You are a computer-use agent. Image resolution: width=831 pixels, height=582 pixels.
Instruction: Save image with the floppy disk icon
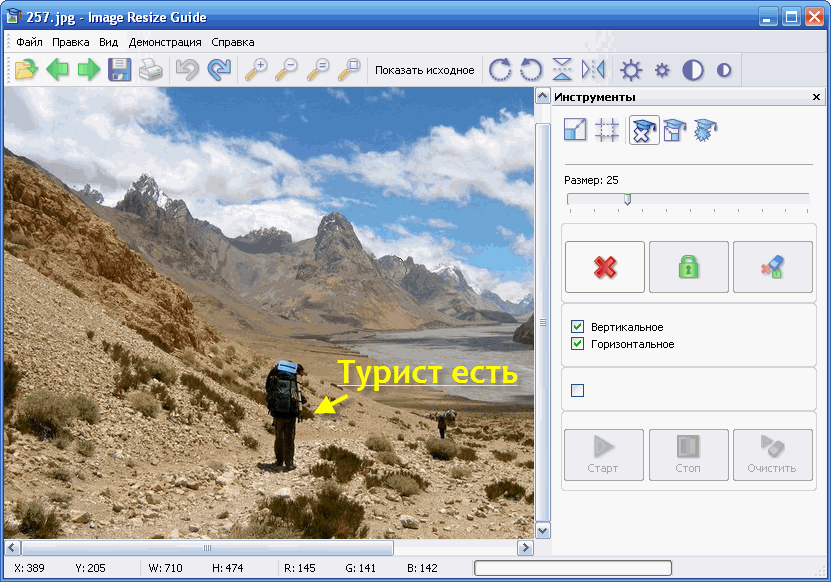(120, 70)
